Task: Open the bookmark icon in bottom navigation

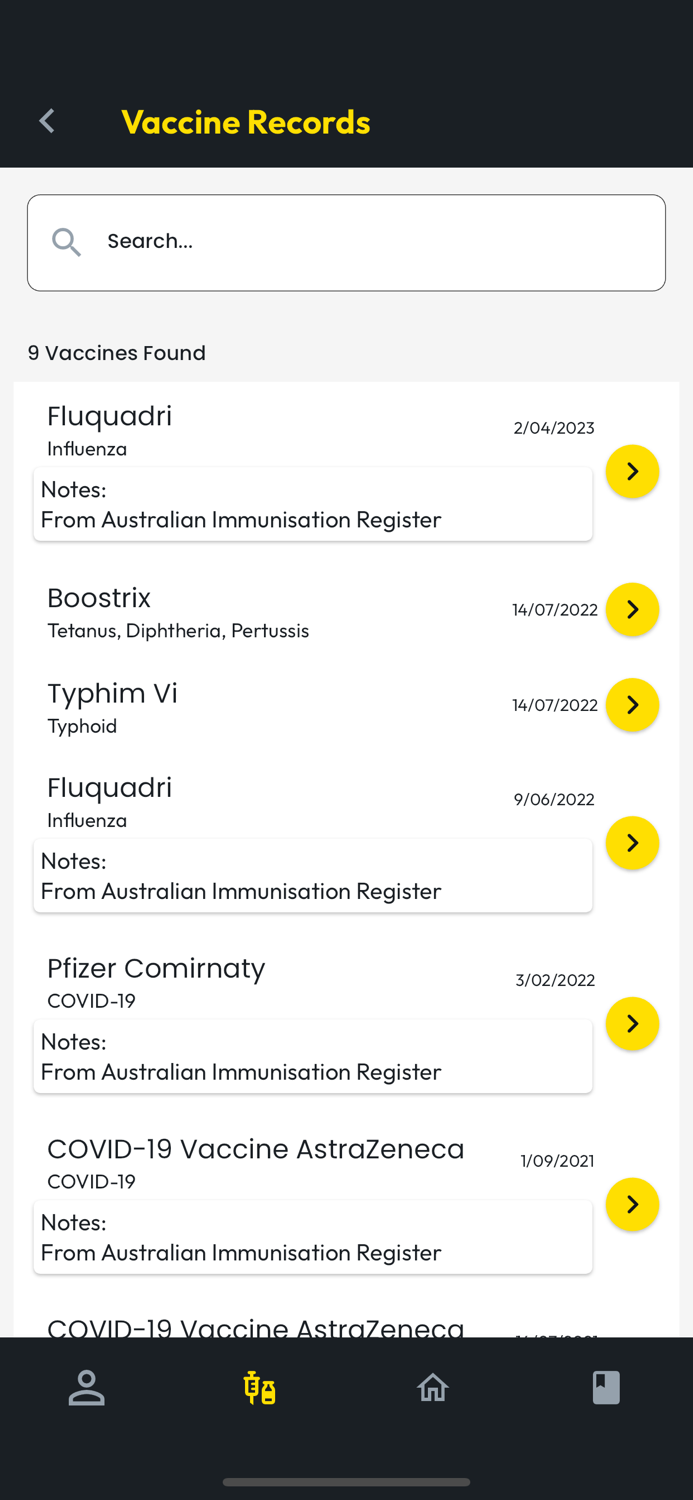Action: (x=606, y=1388)
